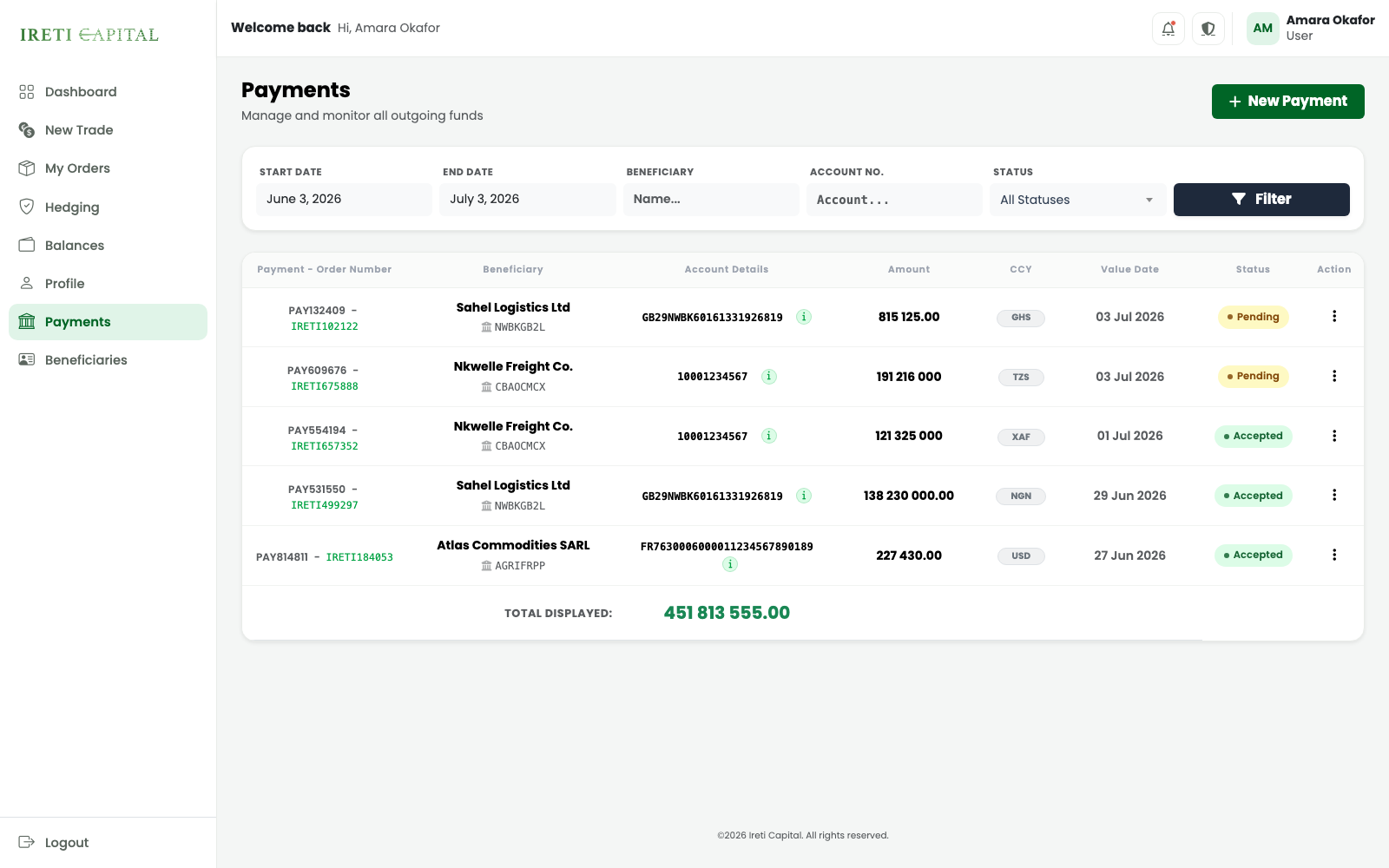Expand the All Statuses dropdown

[1077, 200]
